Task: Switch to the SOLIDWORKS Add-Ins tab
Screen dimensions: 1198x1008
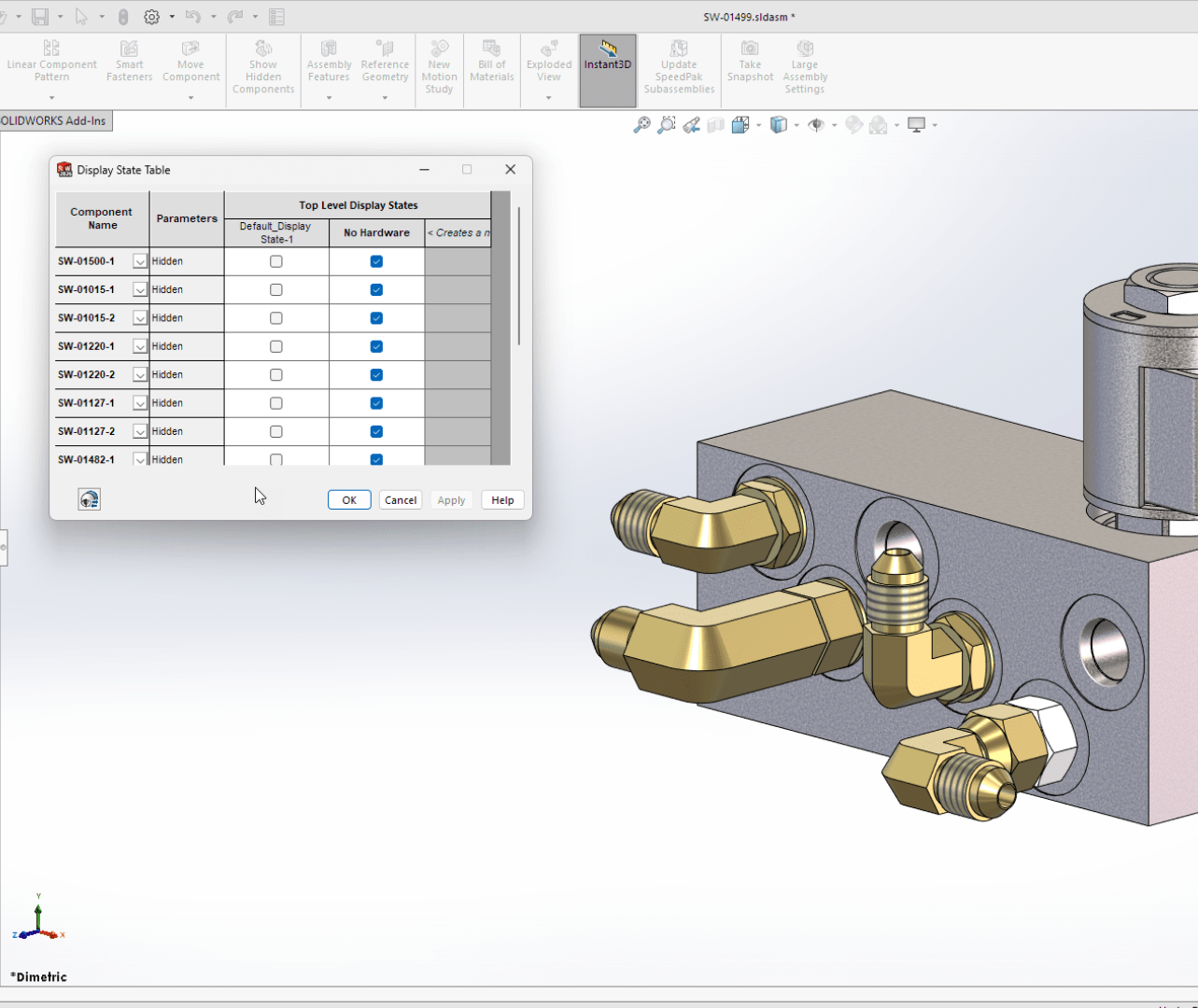Action: tap(54, 121)
